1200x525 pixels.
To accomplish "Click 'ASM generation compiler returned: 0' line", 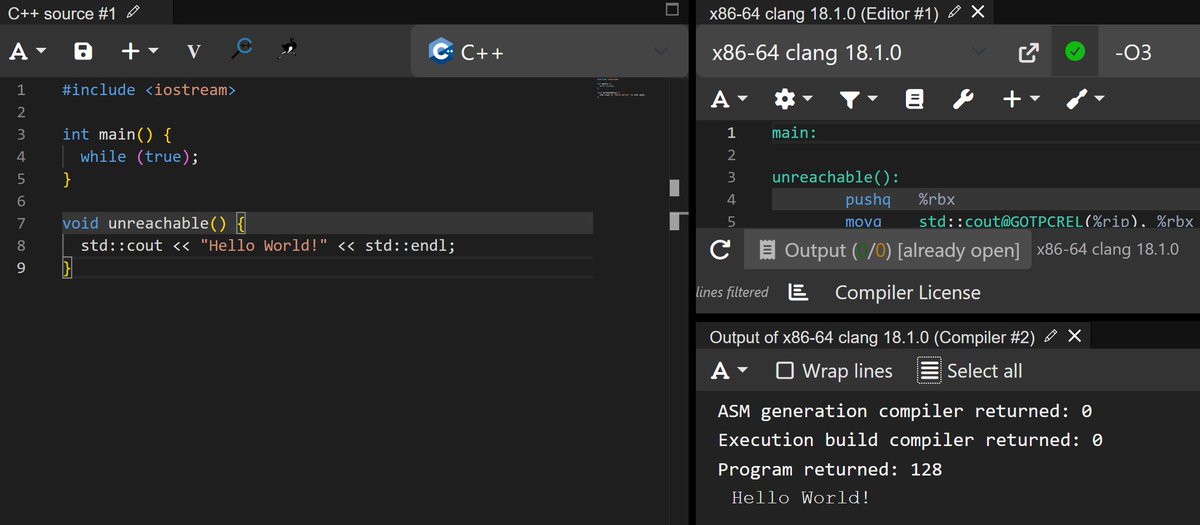I will [x=905, y=411].
